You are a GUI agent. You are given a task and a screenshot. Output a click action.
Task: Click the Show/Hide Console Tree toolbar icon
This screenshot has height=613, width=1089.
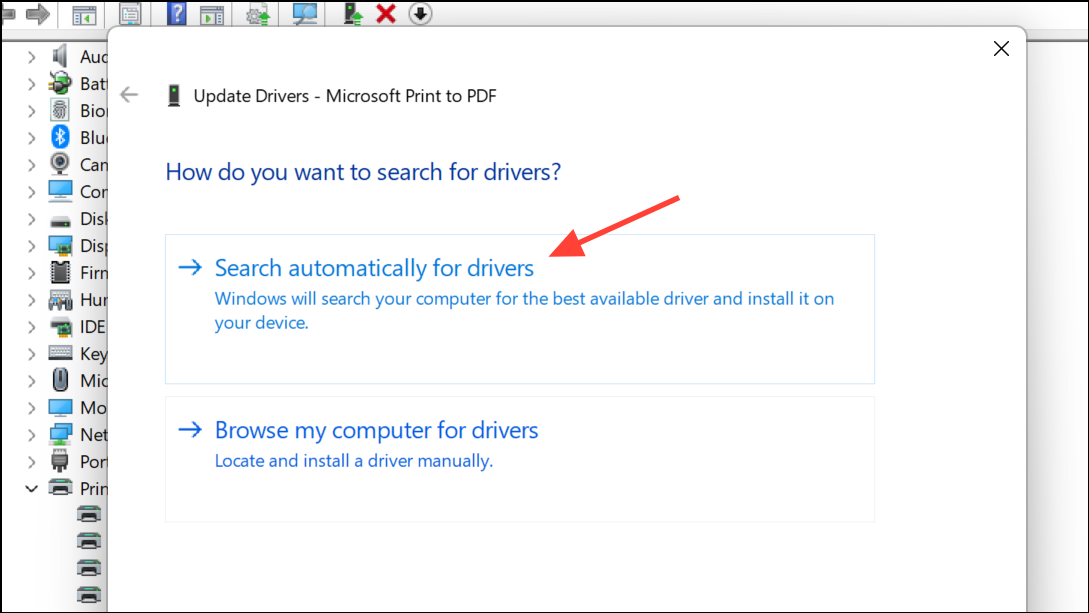click(85, 15)
